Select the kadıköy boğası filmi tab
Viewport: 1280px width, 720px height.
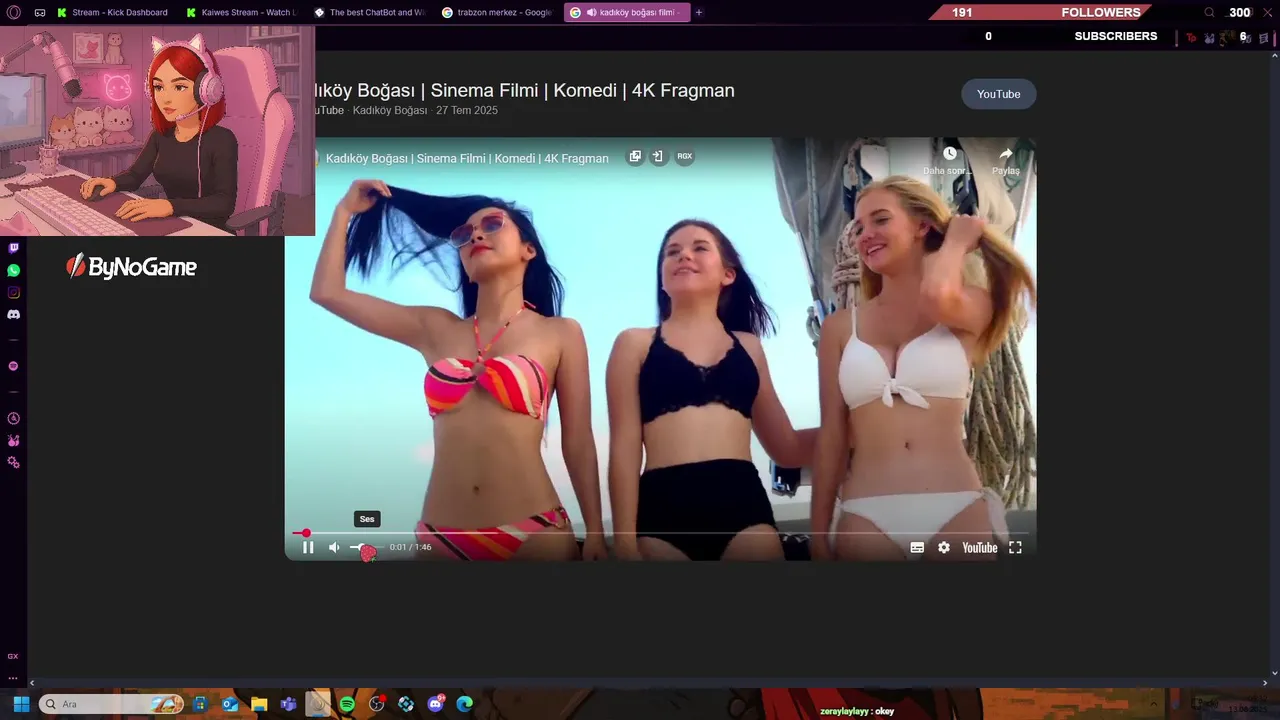click(626, 12)
